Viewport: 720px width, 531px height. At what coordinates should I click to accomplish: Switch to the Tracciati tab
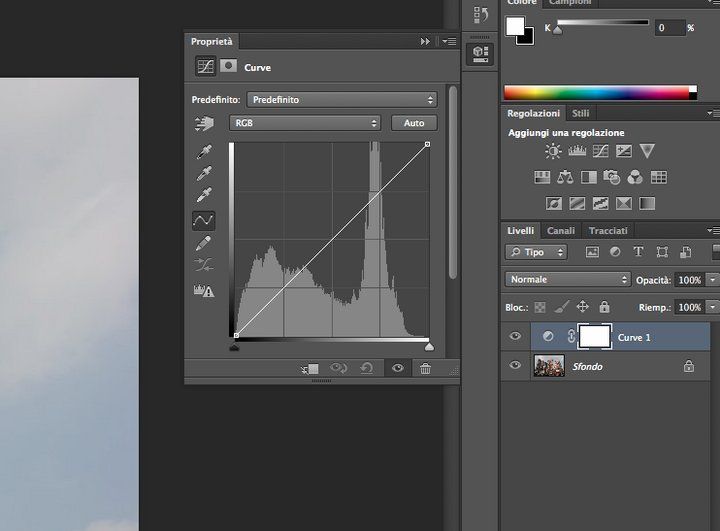click(x=608, y=231)
